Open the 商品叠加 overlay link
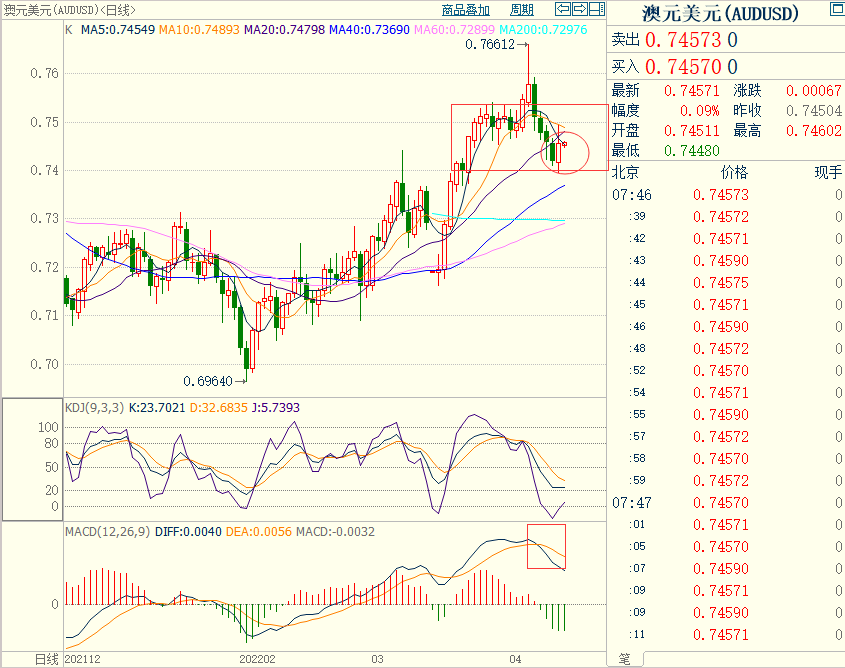845x668 pixels. pyautogui.click(x=466, y=10)
